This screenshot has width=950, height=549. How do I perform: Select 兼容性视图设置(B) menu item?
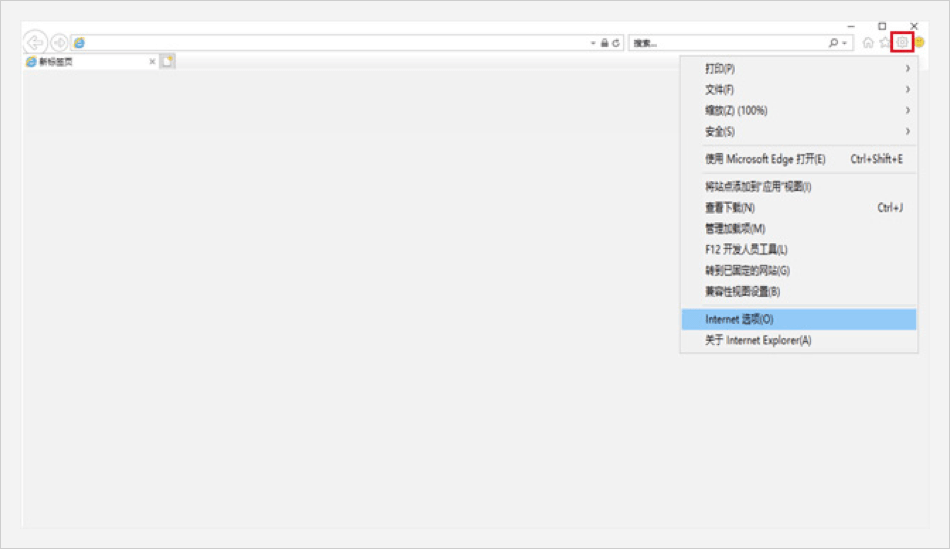(x=742, y=292)
